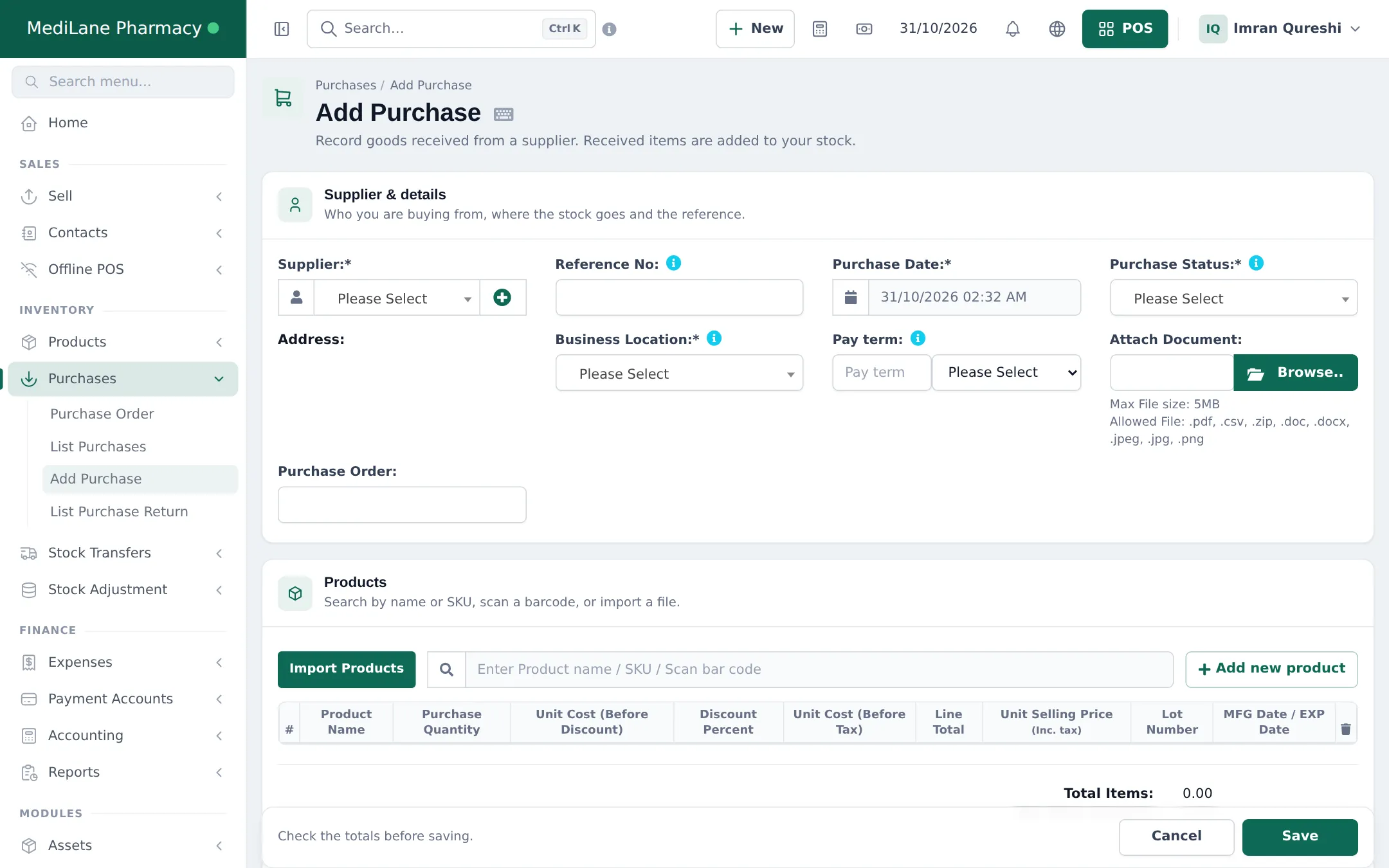Screen dimensions: 1389x868
Task: Open Business Location dropdown
Action: pyautogui.click(x=679, y=373)
